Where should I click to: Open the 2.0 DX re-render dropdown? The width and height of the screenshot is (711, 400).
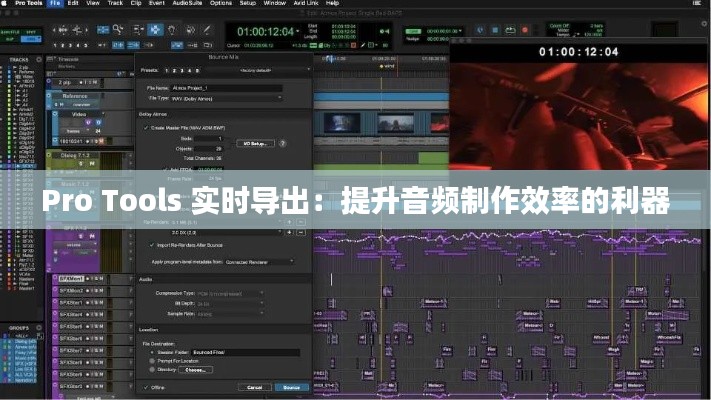point(226,232)
